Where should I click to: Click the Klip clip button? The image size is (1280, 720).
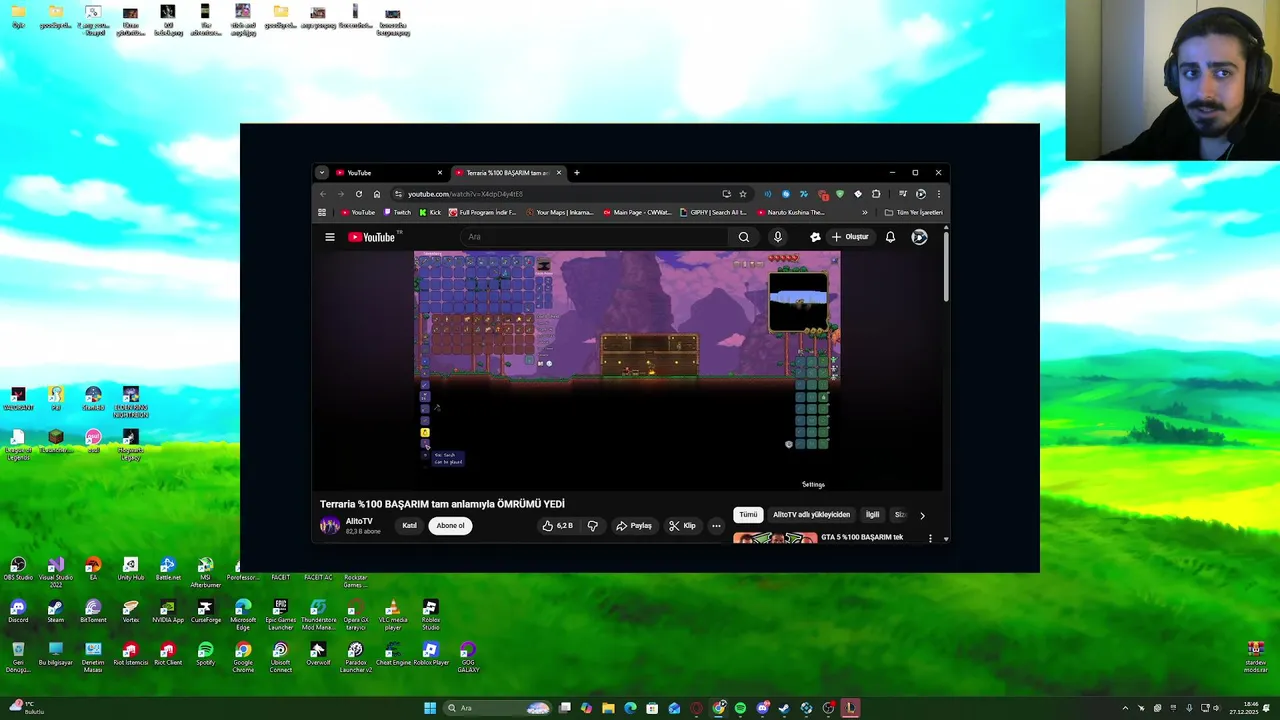tap(682, 525)
